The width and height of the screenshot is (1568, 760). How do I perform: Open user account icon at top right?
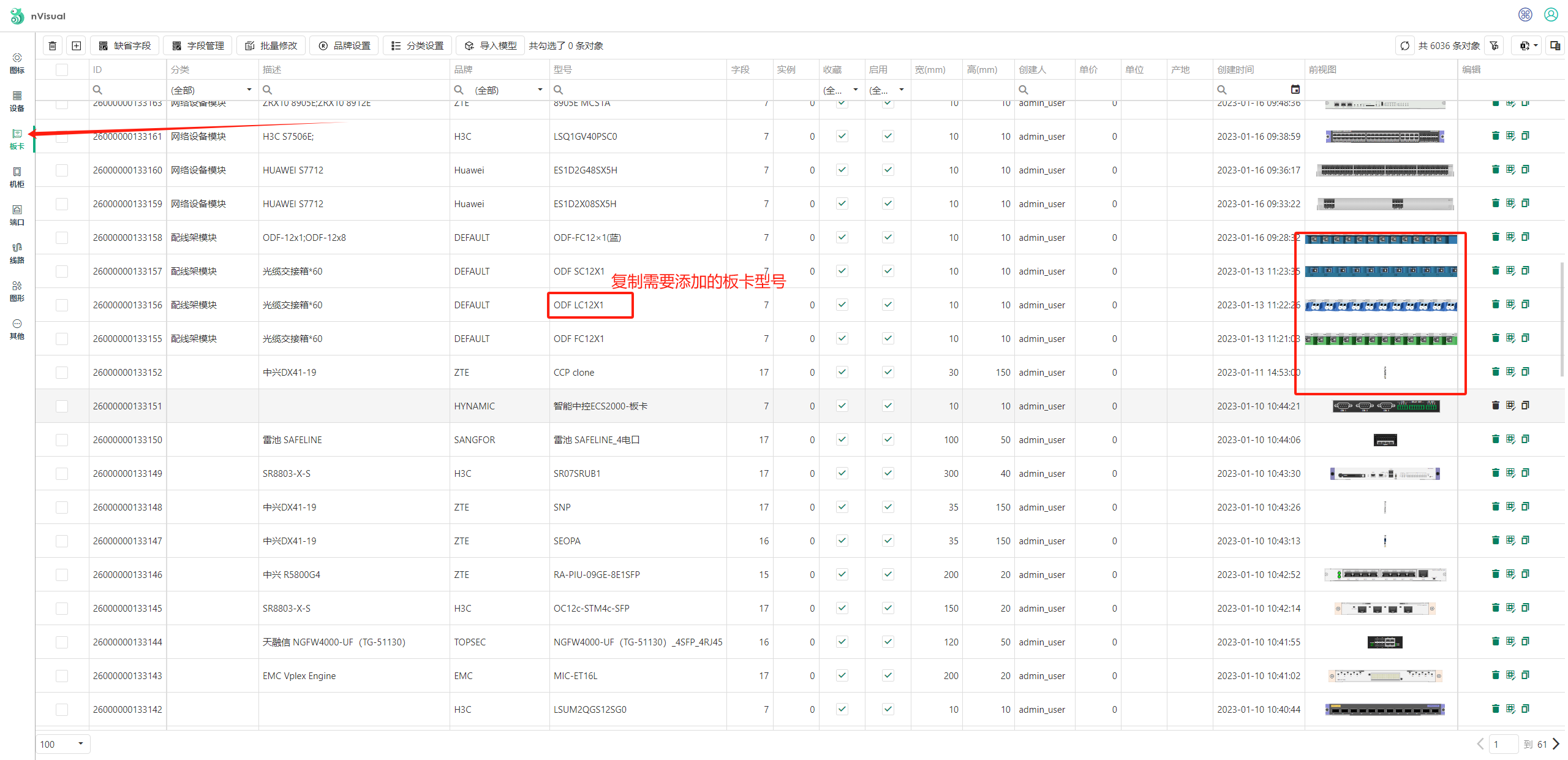[1550, 15]
